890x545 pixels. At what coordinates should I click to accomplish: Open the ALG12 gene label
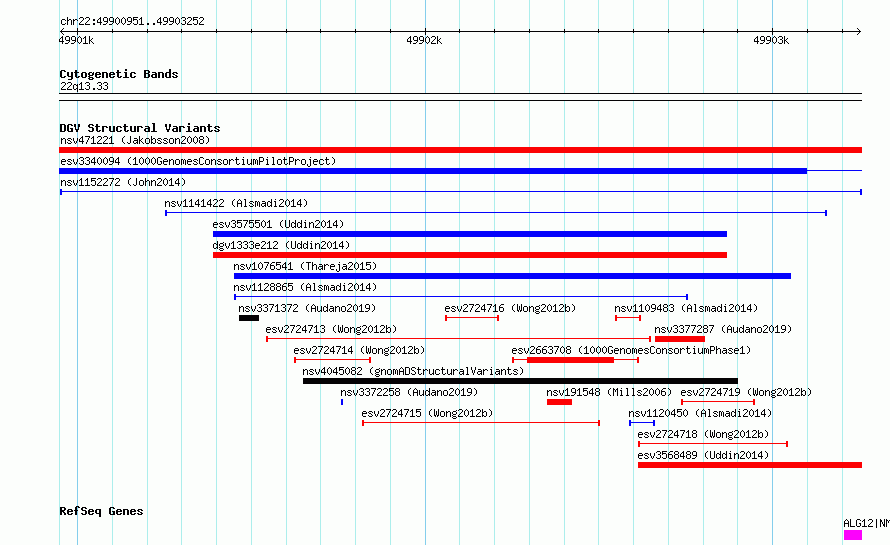[866, 523]
